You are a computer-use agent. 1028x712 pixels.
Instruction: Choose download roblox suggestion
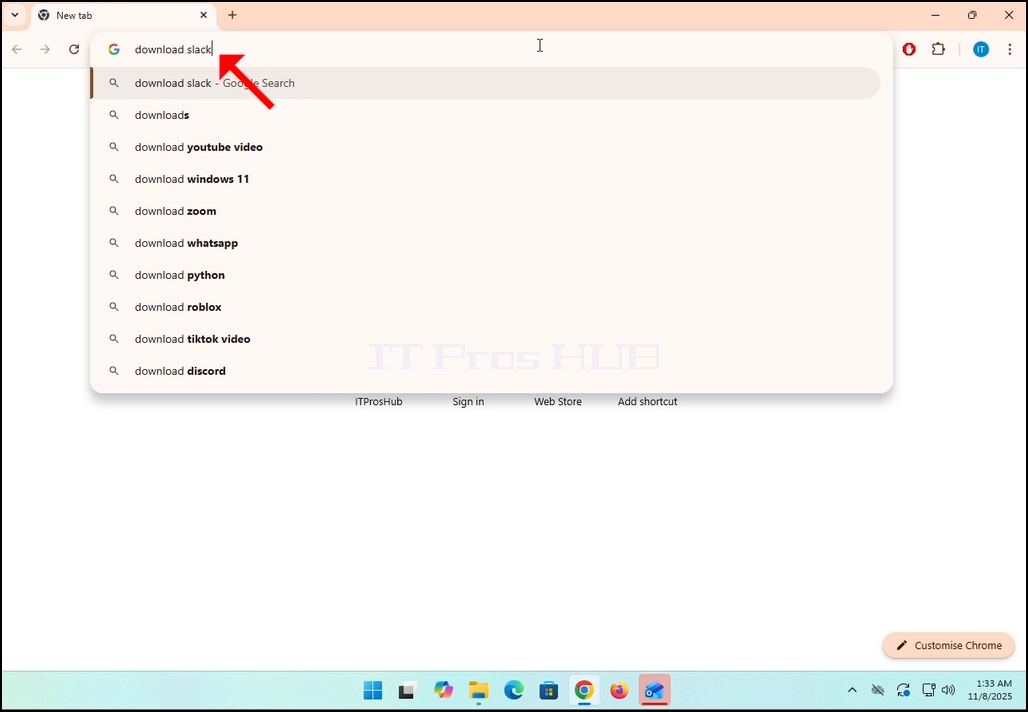[485, 307]
